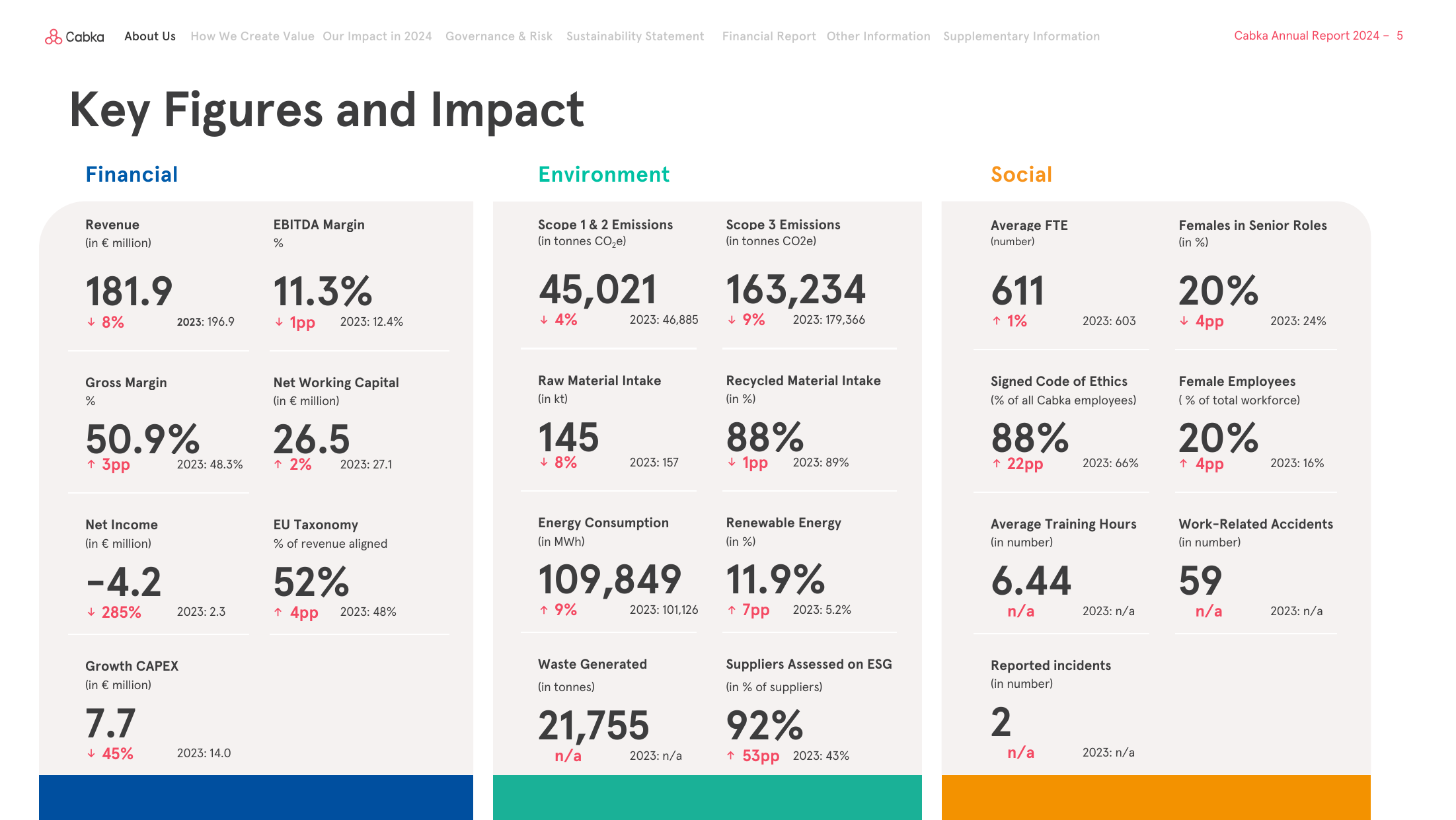Click Raw Material Intake value 145
Screen dimensions: 1456x820
pos(568,437)
